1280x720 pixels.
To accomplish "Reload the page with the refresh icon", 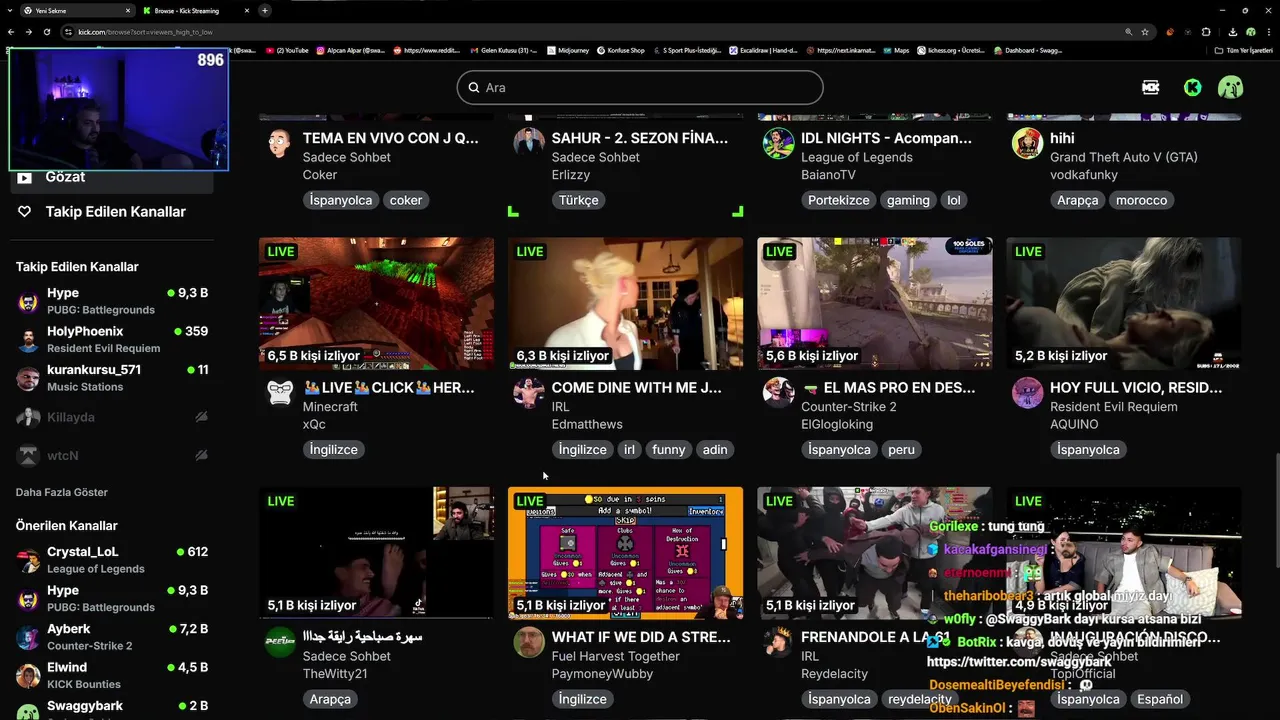I will pos(46,32).
